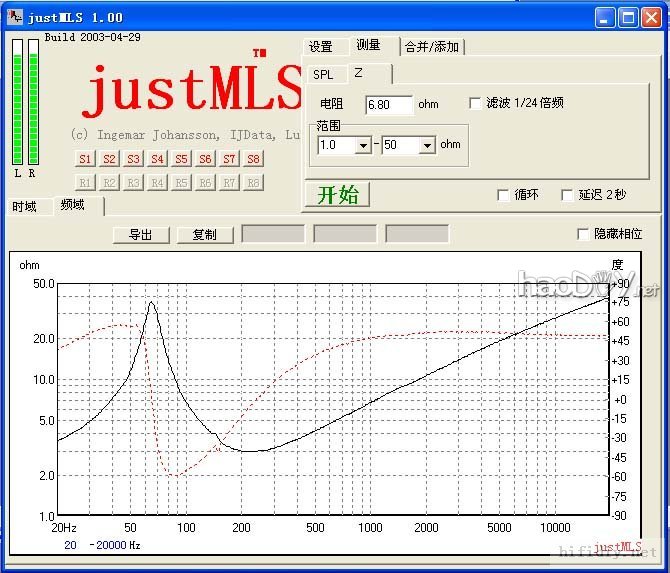Click the S6 store slot button
670x573 pixels.
(x=205, y=159)
